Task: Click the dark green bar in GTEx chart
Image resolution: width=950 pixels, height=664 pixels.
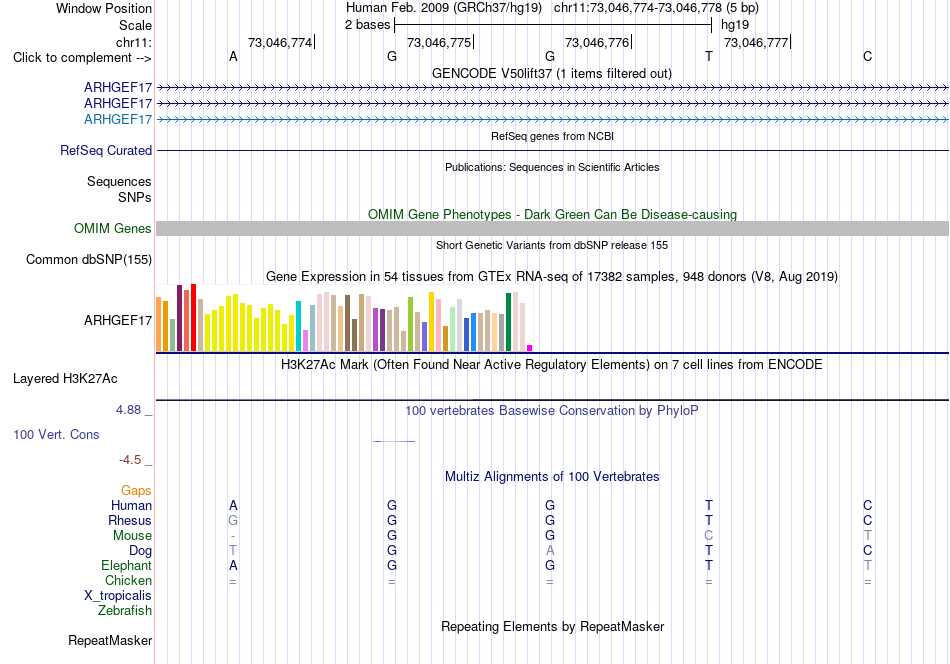Action: [509, 322]
